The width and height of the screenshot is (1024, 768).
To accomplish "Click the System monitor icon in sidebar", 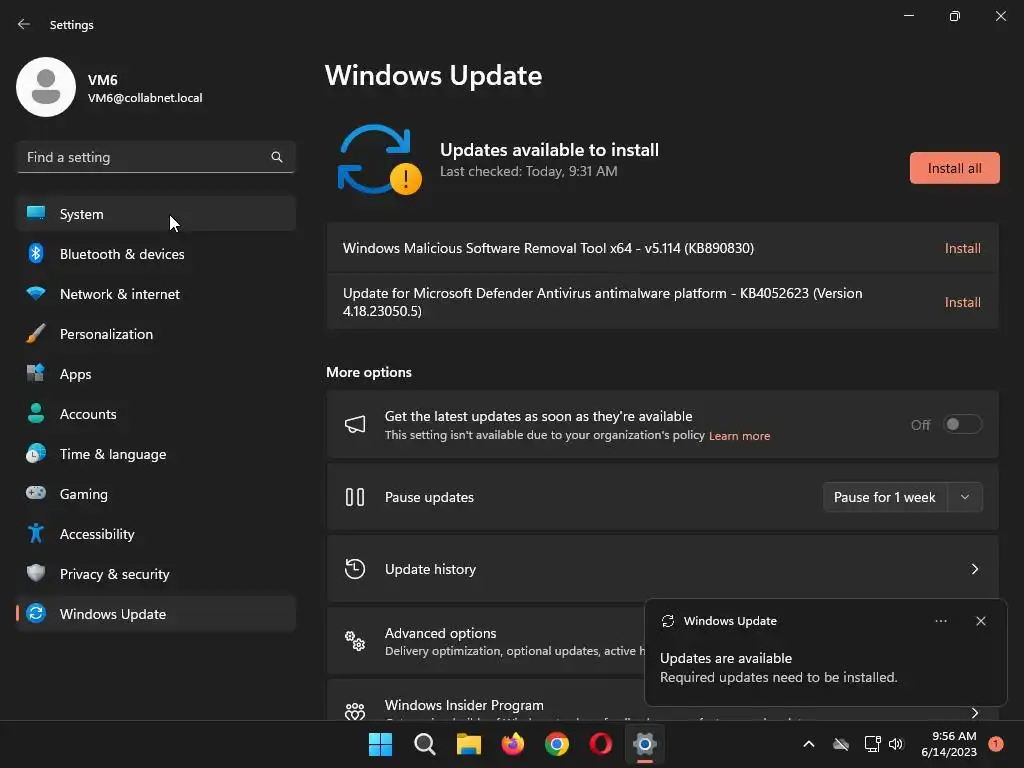I will pos(36,214).
